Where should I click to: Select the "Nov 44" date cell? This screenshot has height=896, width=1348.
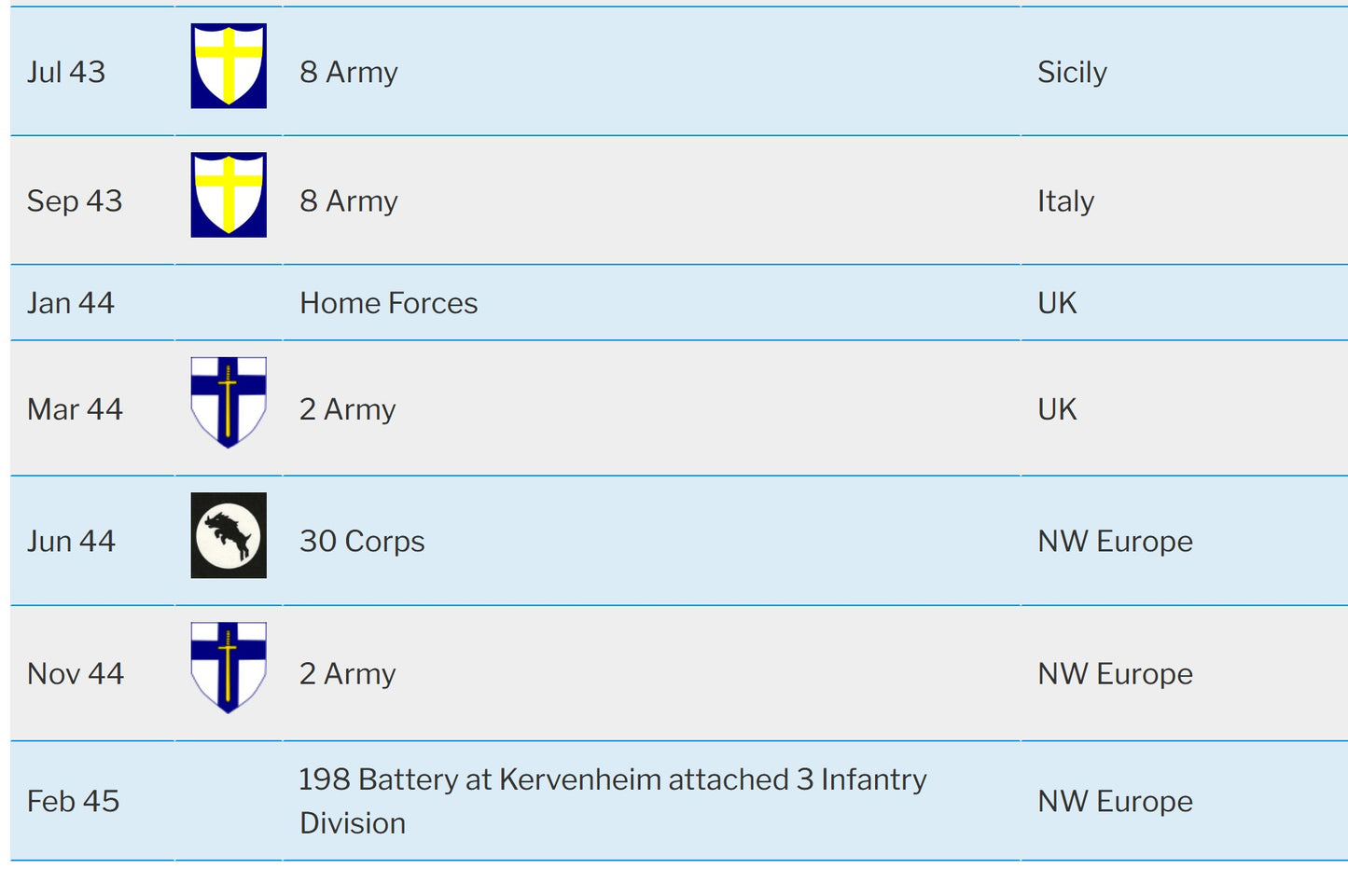coord(76,673)
